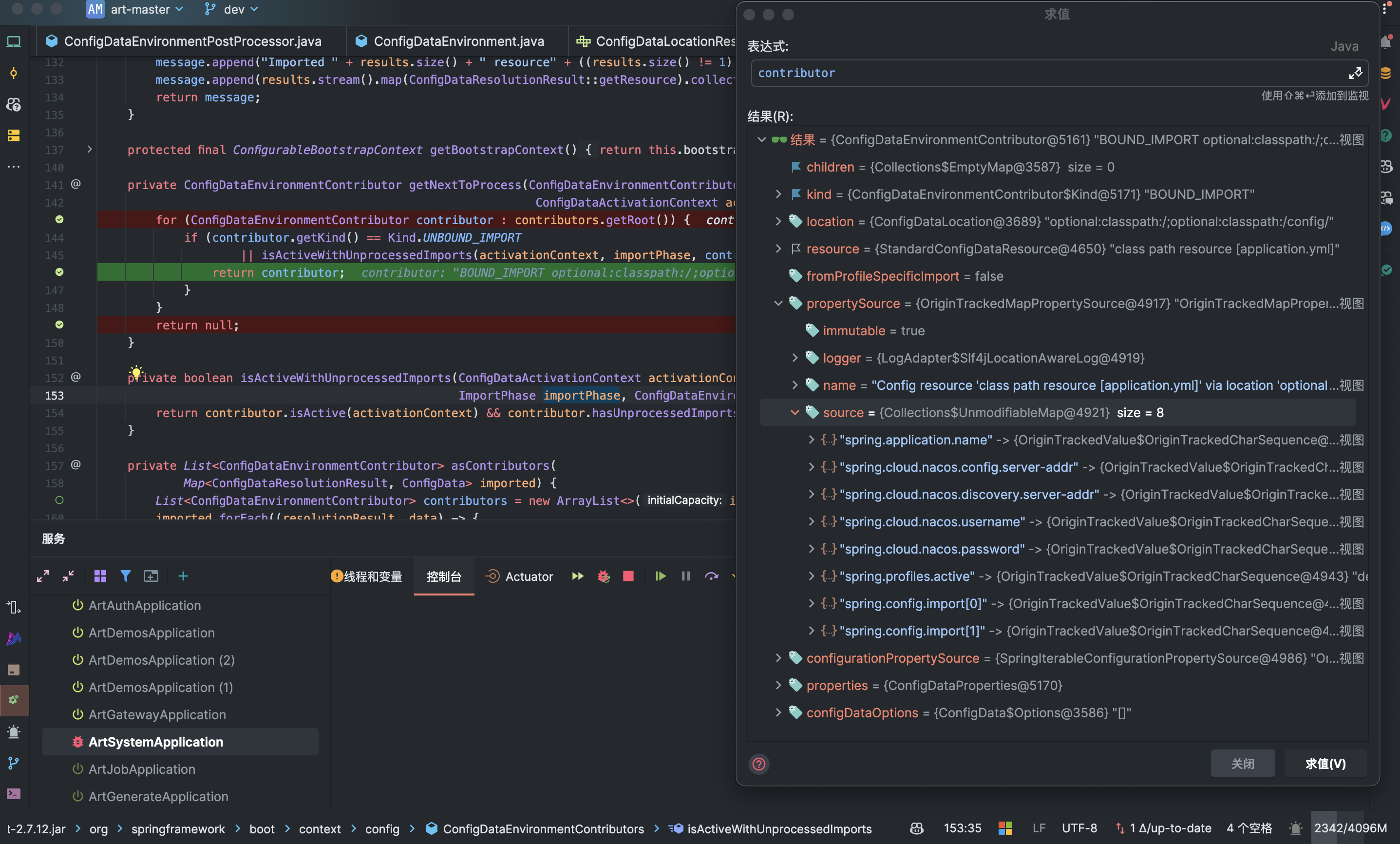Click the Add Service plus icon

[x=183, y=576]
